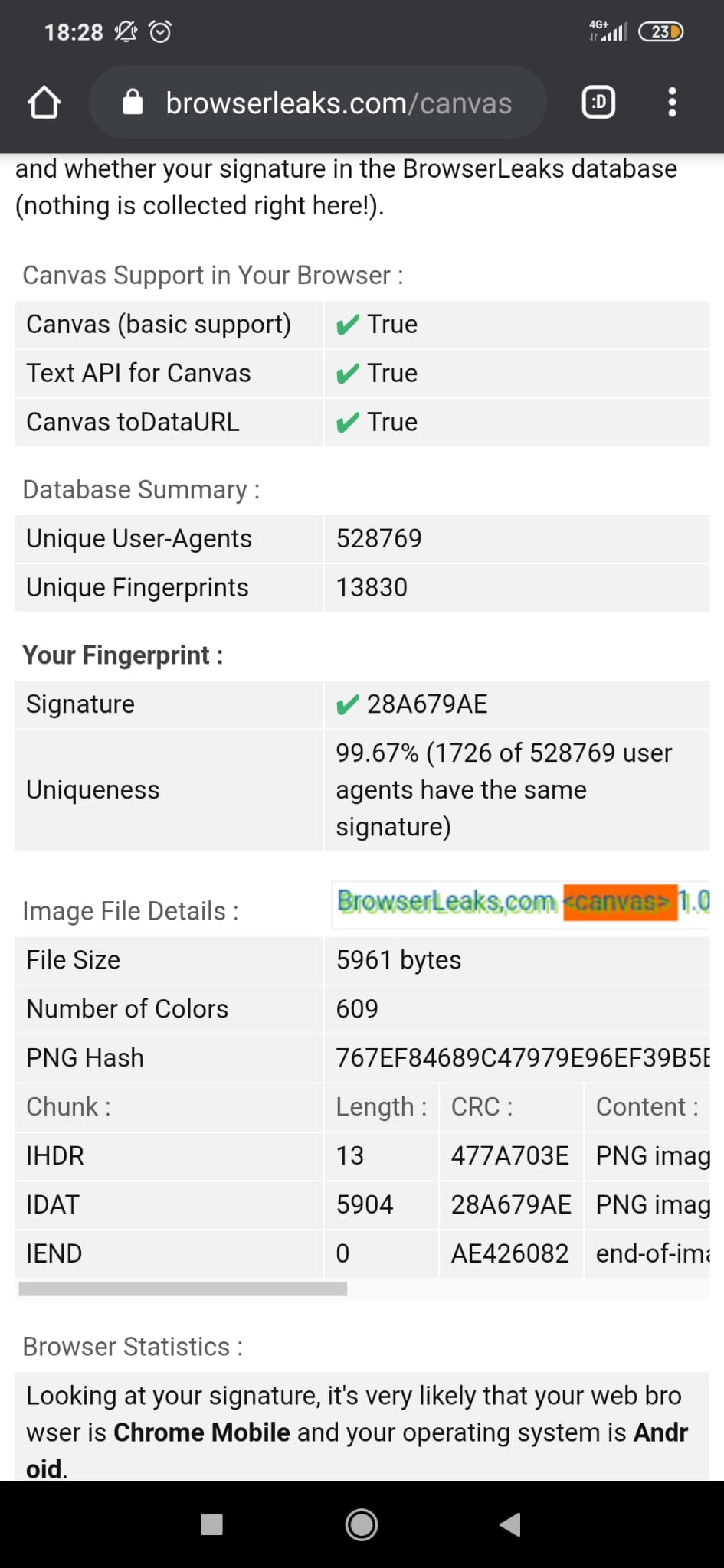Tap the alarm clock status icon

point(160,32)
